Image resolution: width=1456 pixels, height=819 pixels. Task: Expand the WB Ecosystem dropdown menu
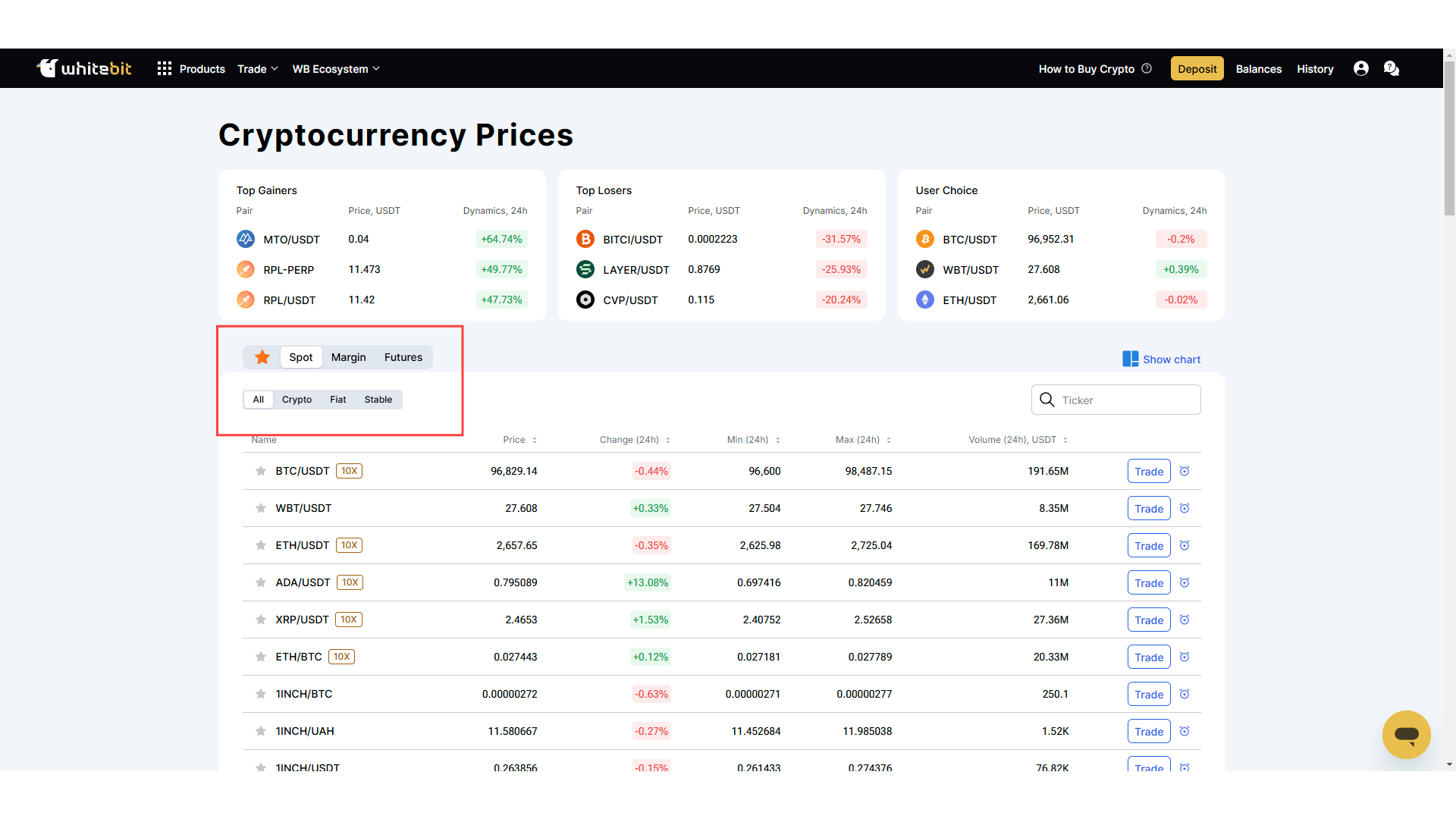pos(336,69)
